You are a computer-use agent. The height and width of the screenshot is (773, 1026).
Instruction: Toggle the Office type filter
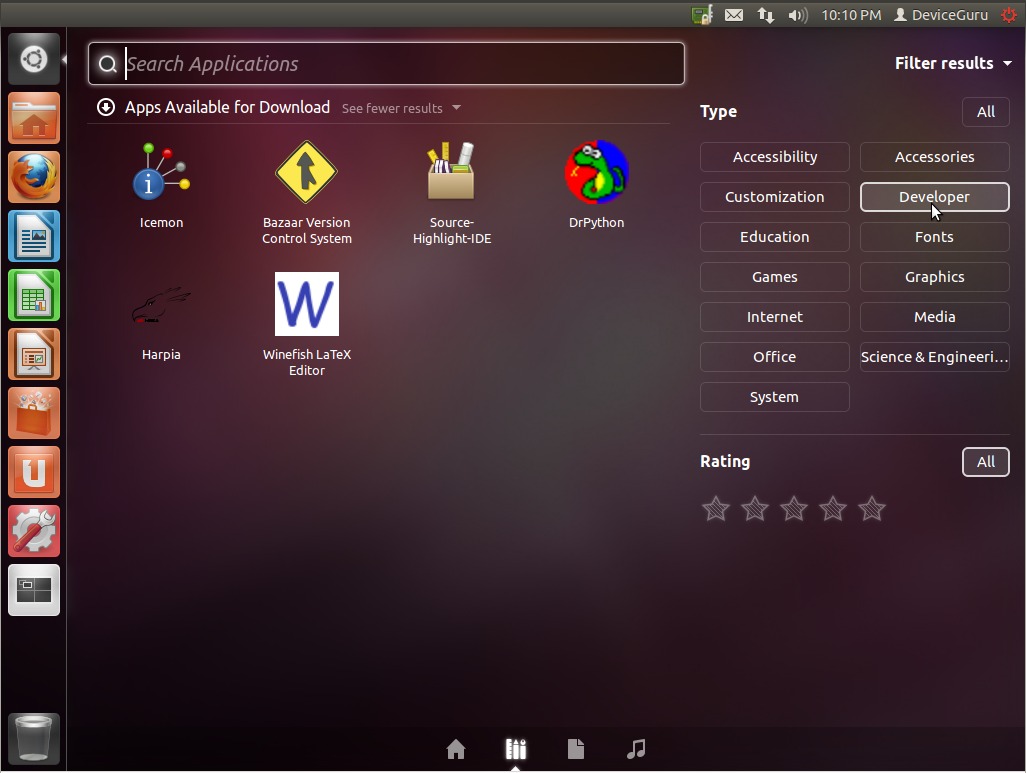[775, 357]
